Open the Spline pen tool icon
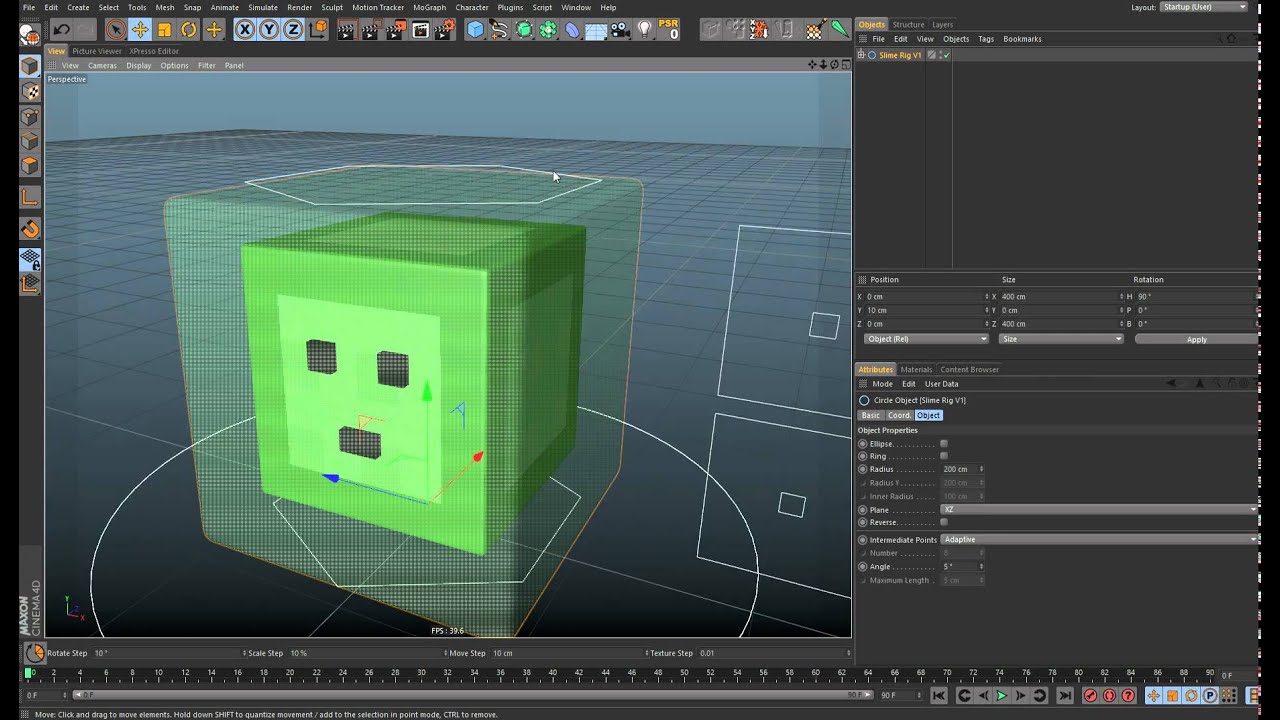The height and width of the screenshot is (720, 1280). (x=499, y=30)
